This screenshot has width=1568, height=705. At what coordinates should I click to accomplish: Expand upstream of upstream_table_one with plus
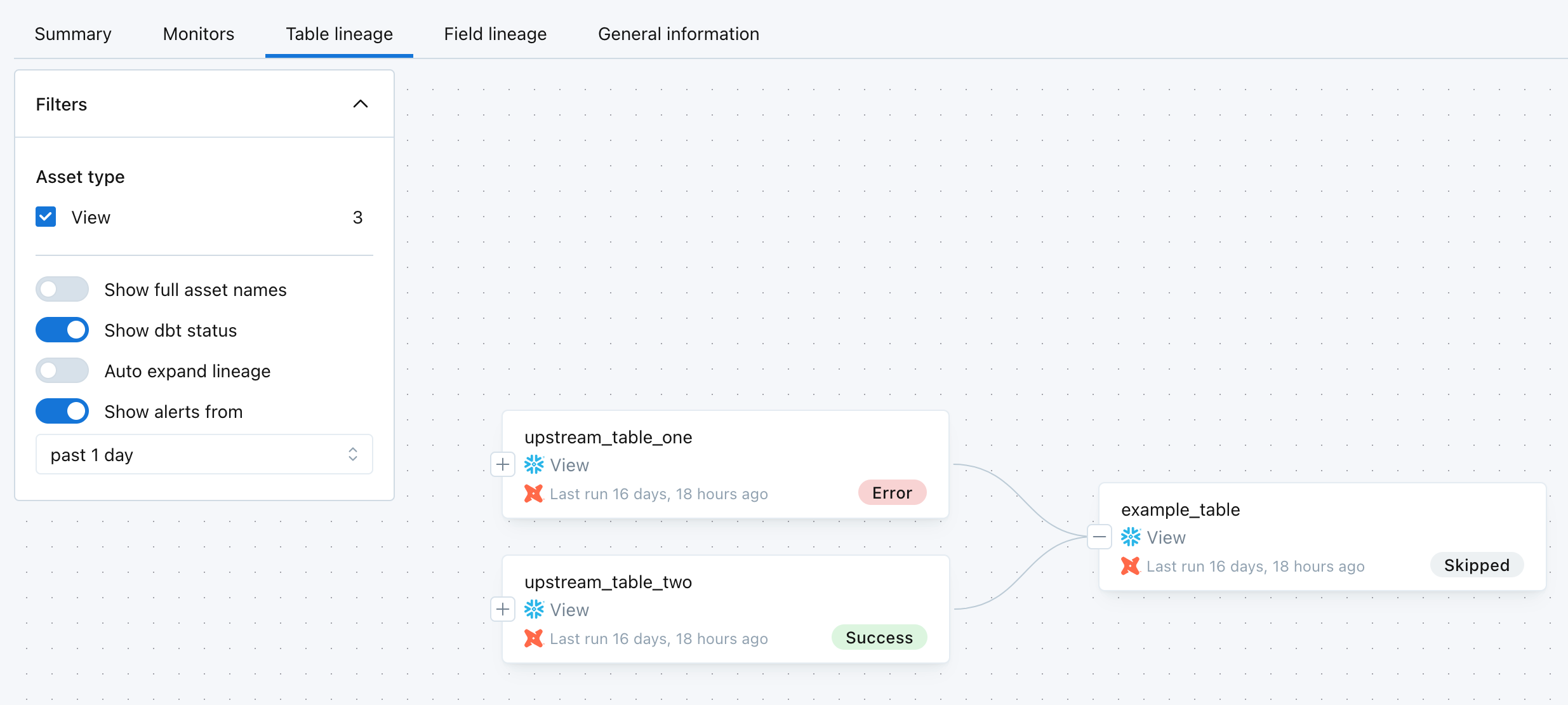point(503,465)
